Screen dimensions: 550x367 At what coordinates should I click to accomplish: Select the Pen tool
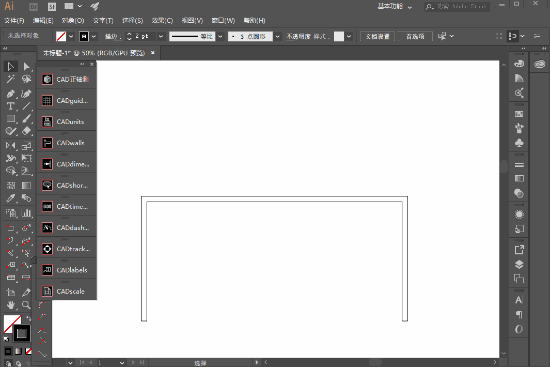pos(11,94)
